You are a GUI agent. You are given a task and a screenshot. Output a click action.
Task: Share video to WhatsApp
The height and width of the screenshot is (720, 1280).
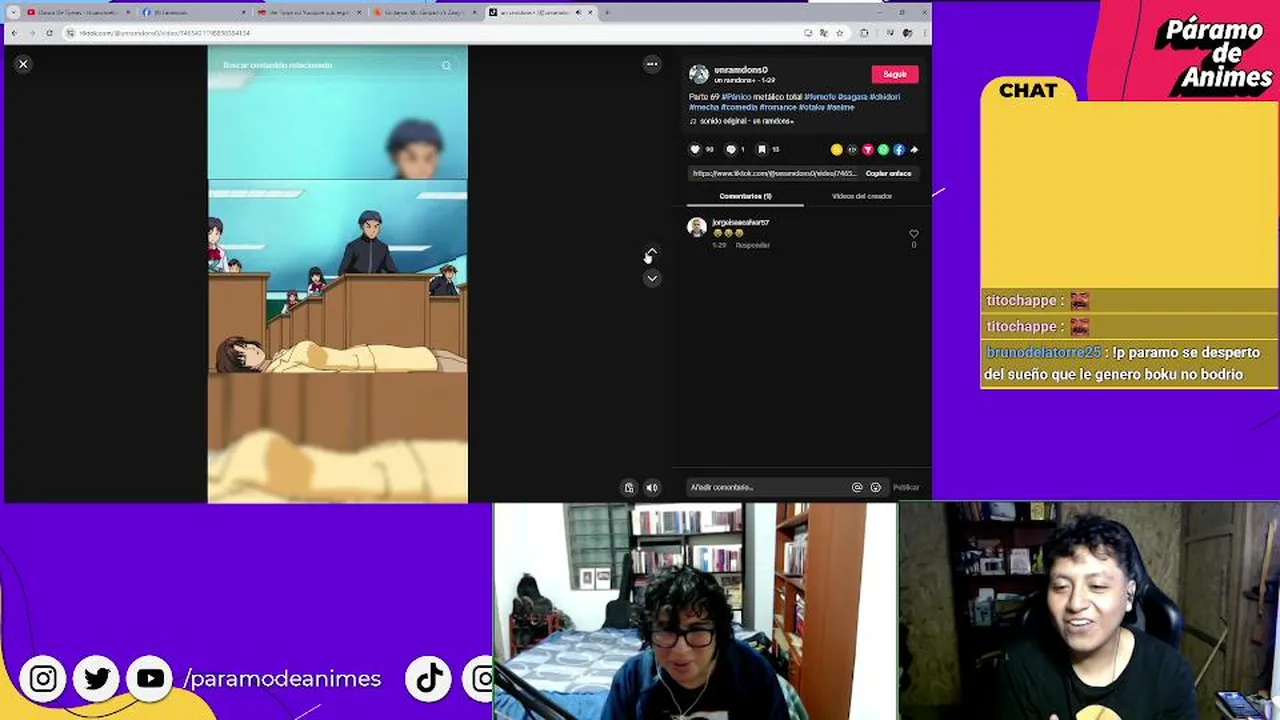883,150
